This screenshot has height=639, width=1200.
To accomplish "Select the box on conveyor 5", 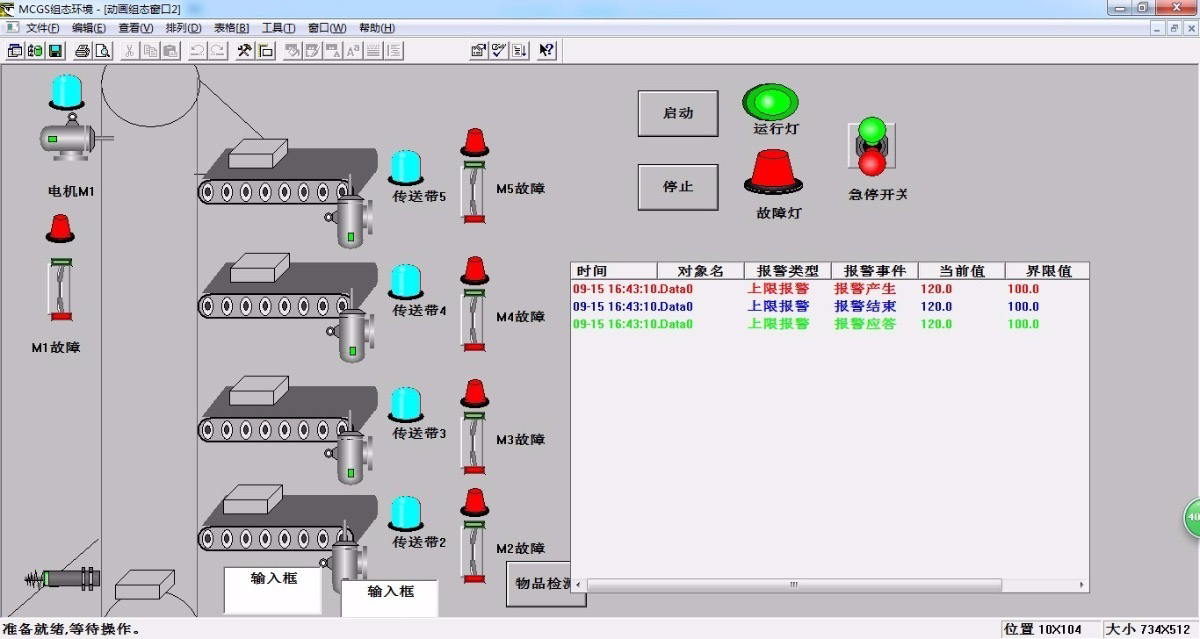I will tap(258, 153).
